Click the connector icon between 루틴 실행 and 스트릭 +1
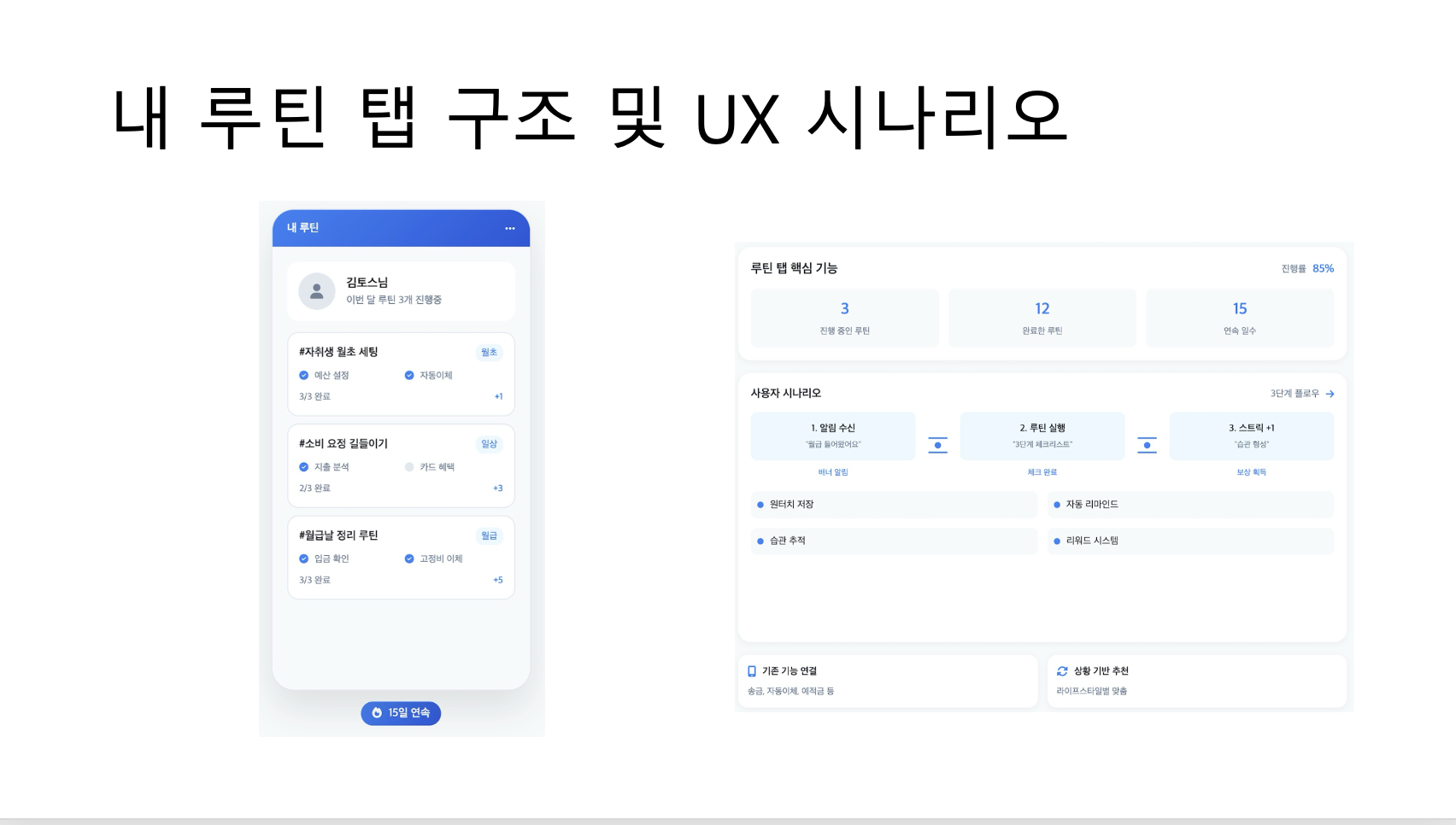 point(1147,446)
